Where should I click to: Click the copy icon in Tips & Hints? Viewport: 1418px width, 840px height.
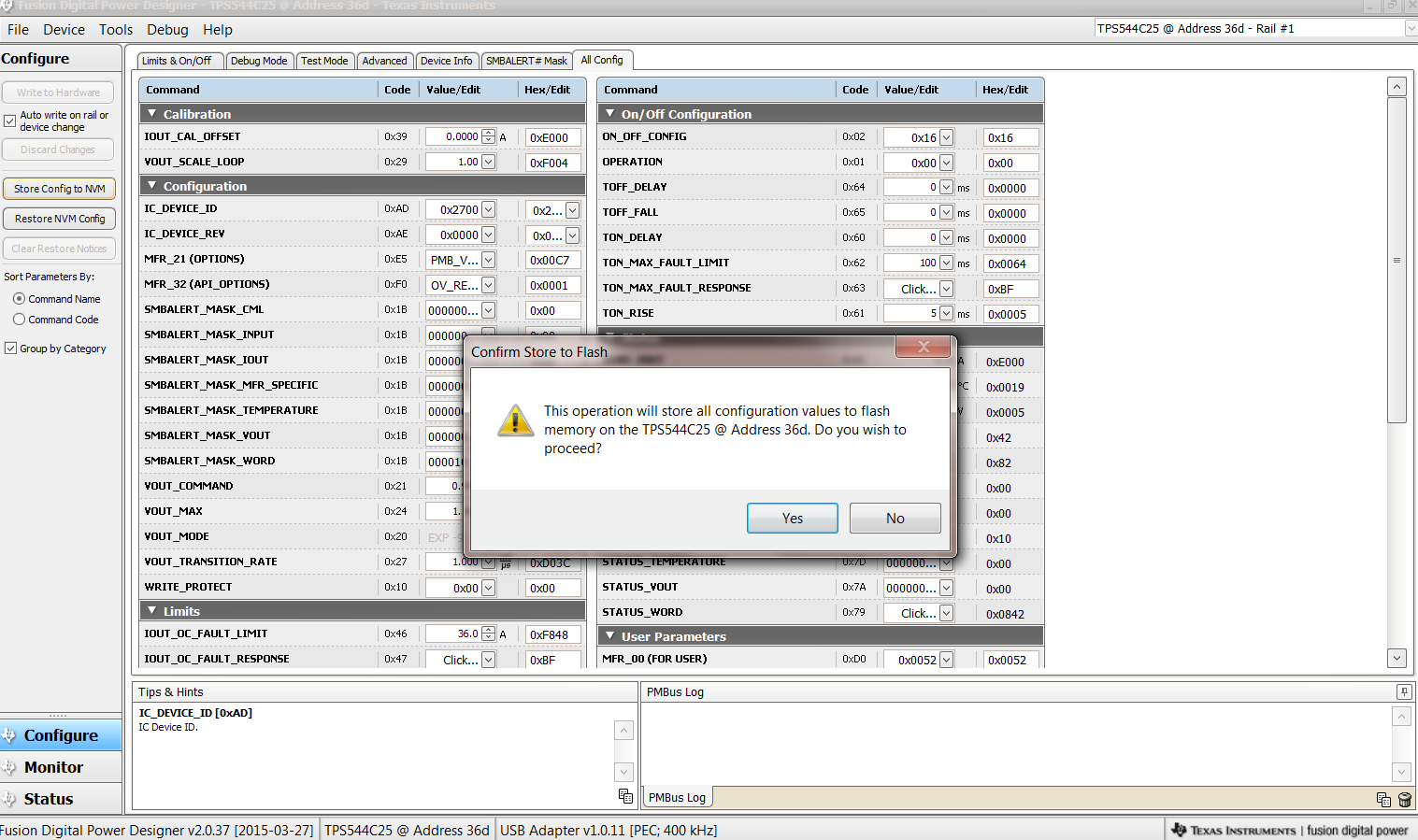tap(625, 796)
